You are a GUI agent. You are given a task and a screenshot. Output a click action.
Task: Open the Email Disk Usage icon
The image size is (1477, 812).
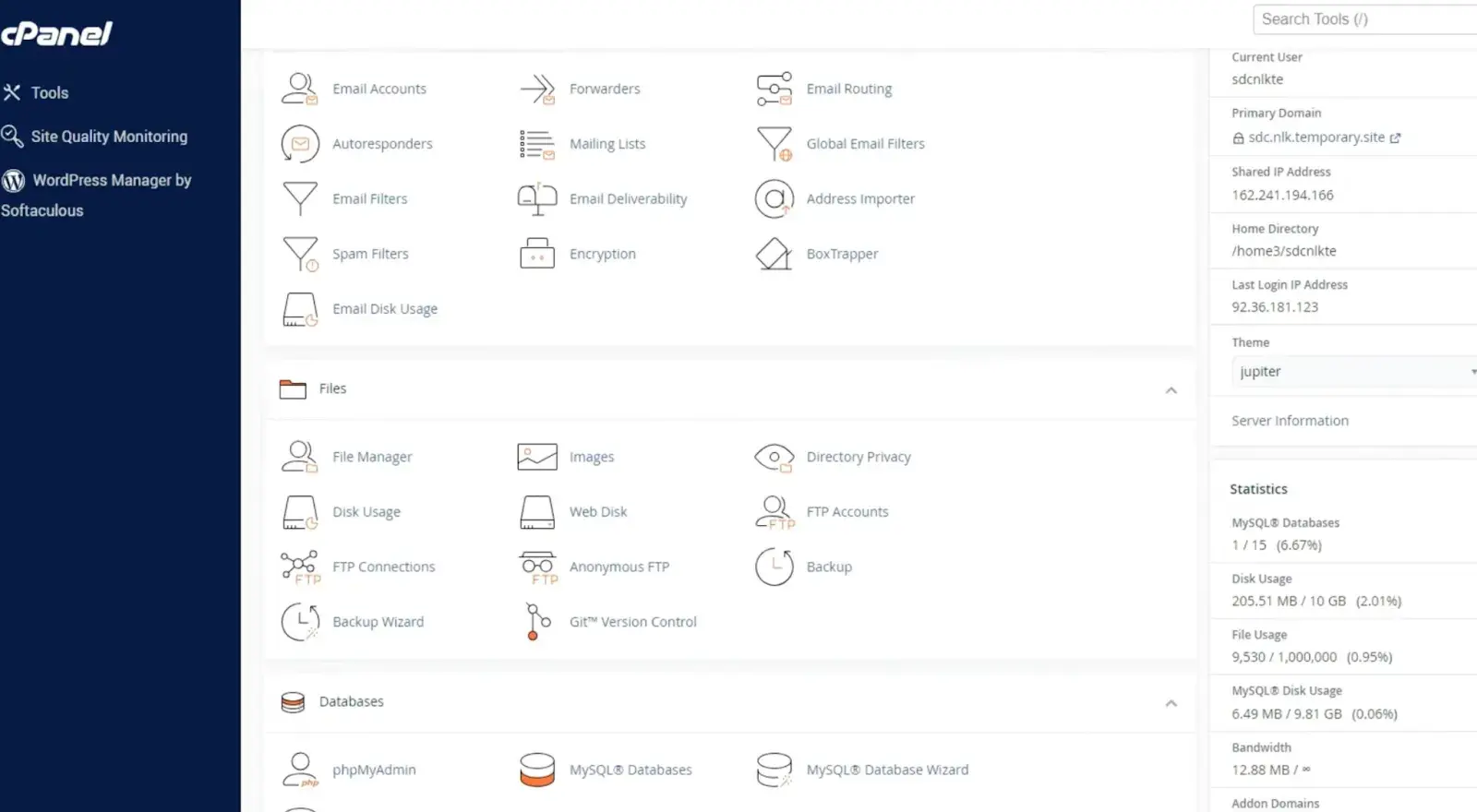tap(300, 309)
